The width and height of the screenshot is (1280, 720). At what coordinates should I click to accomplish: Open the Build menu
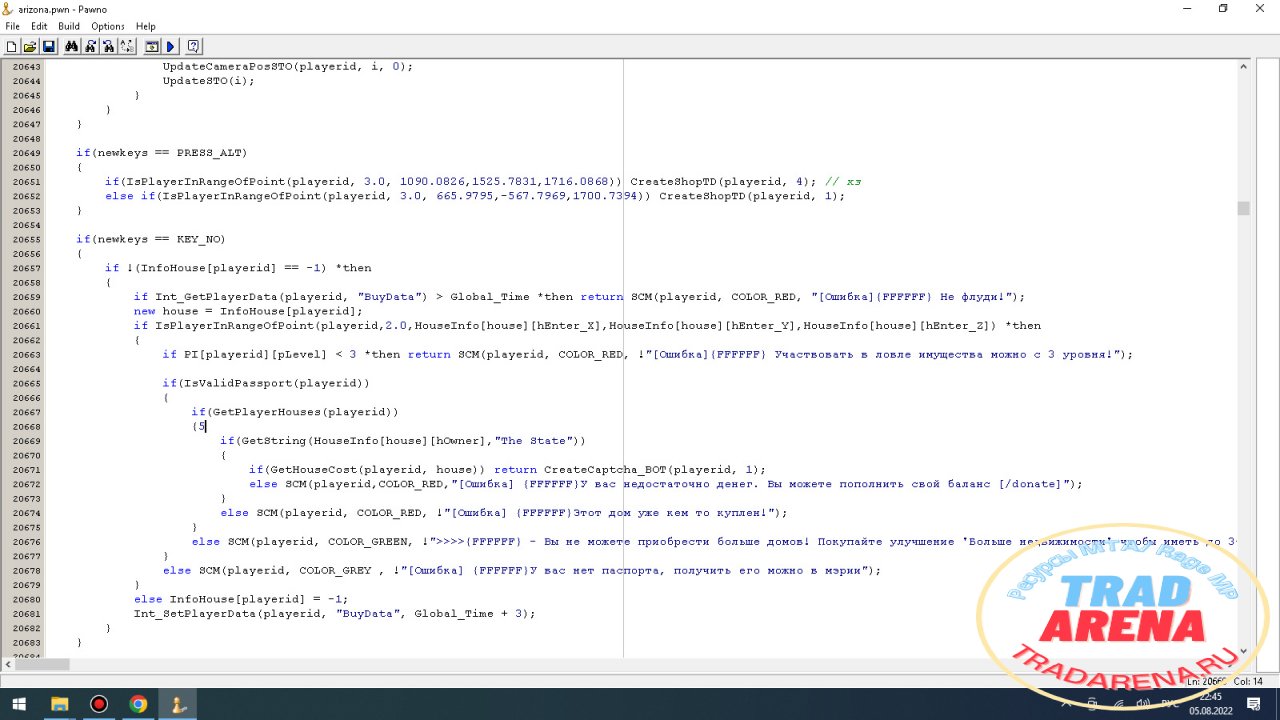[69, 26]
